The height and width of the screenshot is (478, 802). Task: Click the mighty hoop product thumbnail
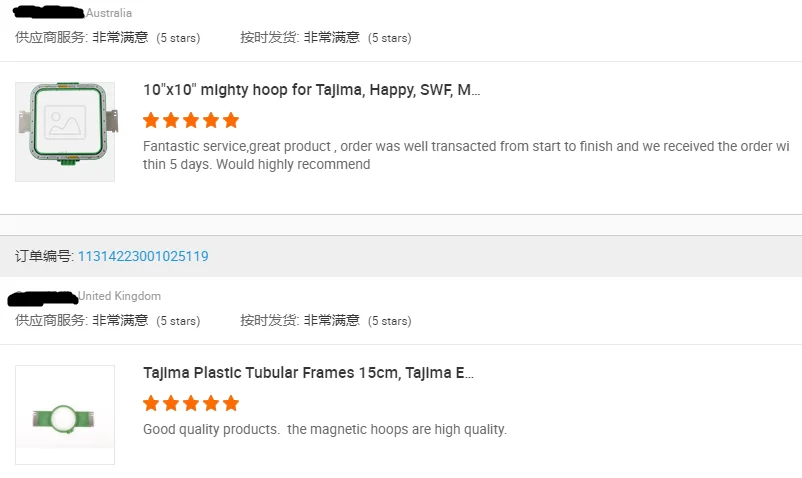click(65, 132)
